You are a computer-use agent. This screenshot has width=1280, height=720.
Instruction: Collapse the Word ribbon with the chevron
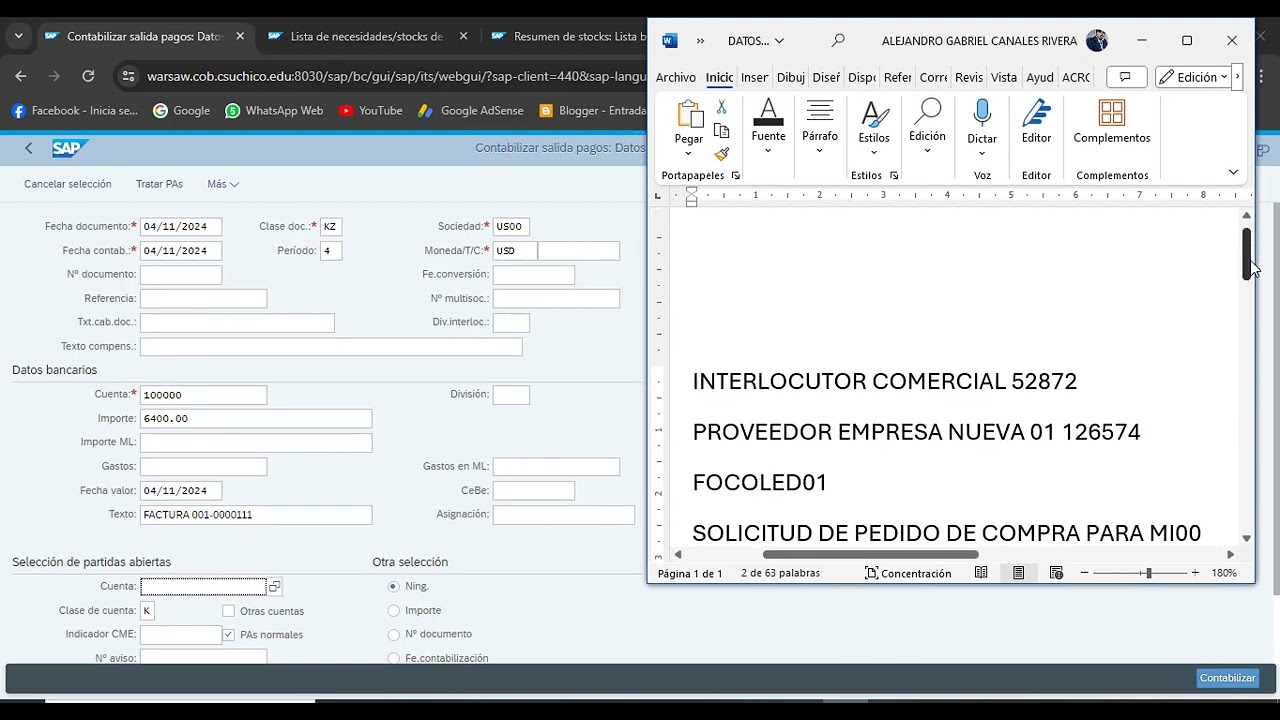pyautogui.click(x=1233, y=172)
